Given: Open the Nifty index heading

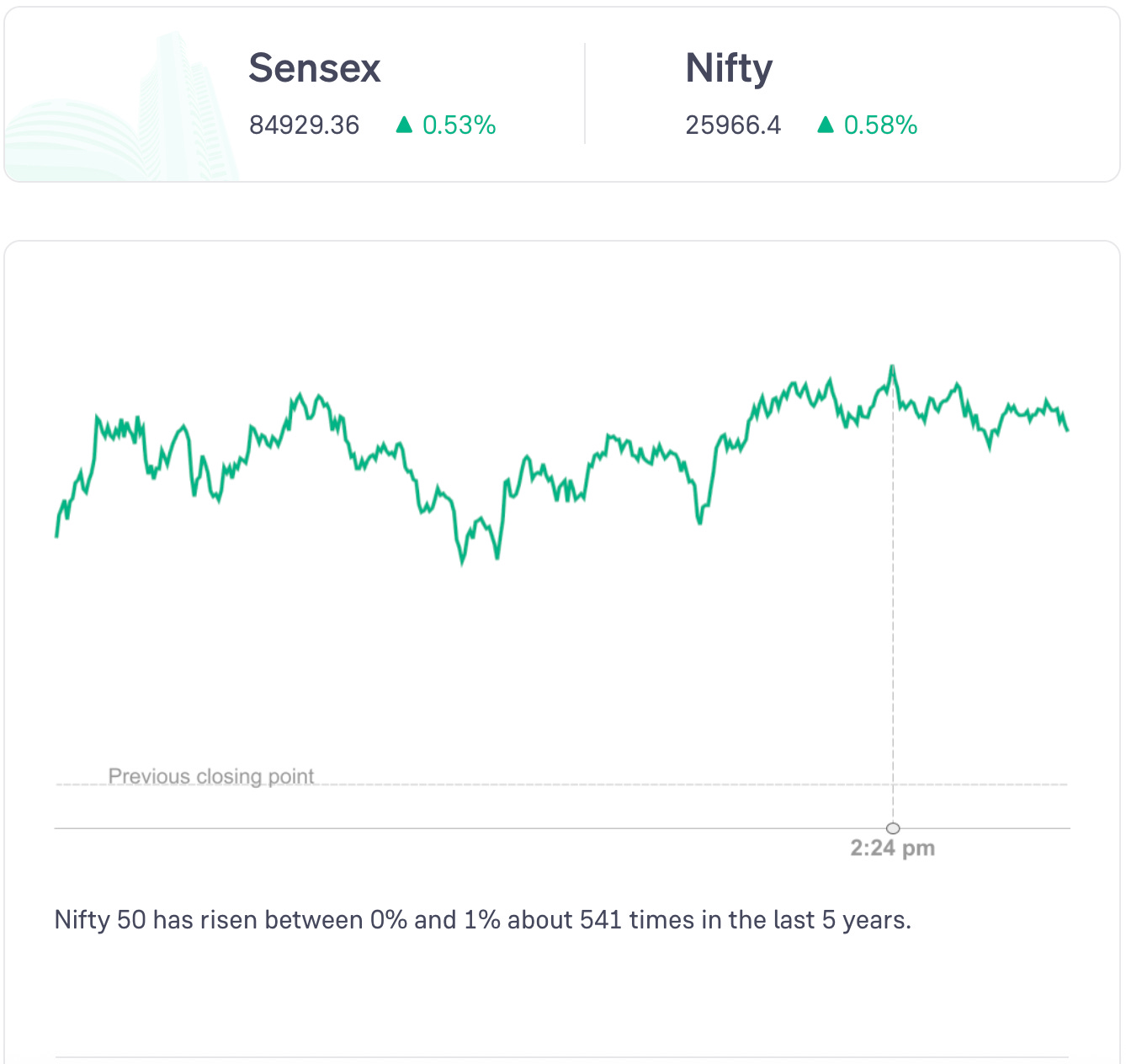Looking at the screenshot, I should 729,68.
